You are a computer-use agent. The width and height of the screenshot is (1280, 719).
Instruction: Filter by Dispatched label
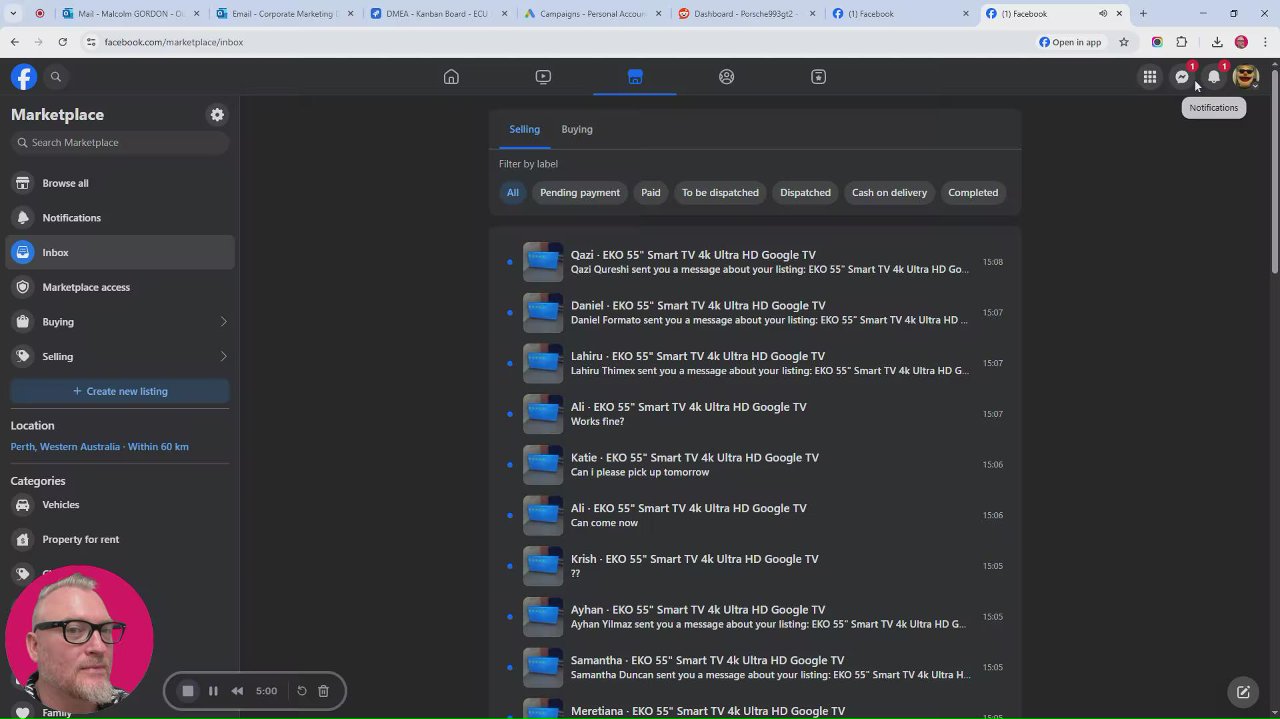(x=805, y=192)
